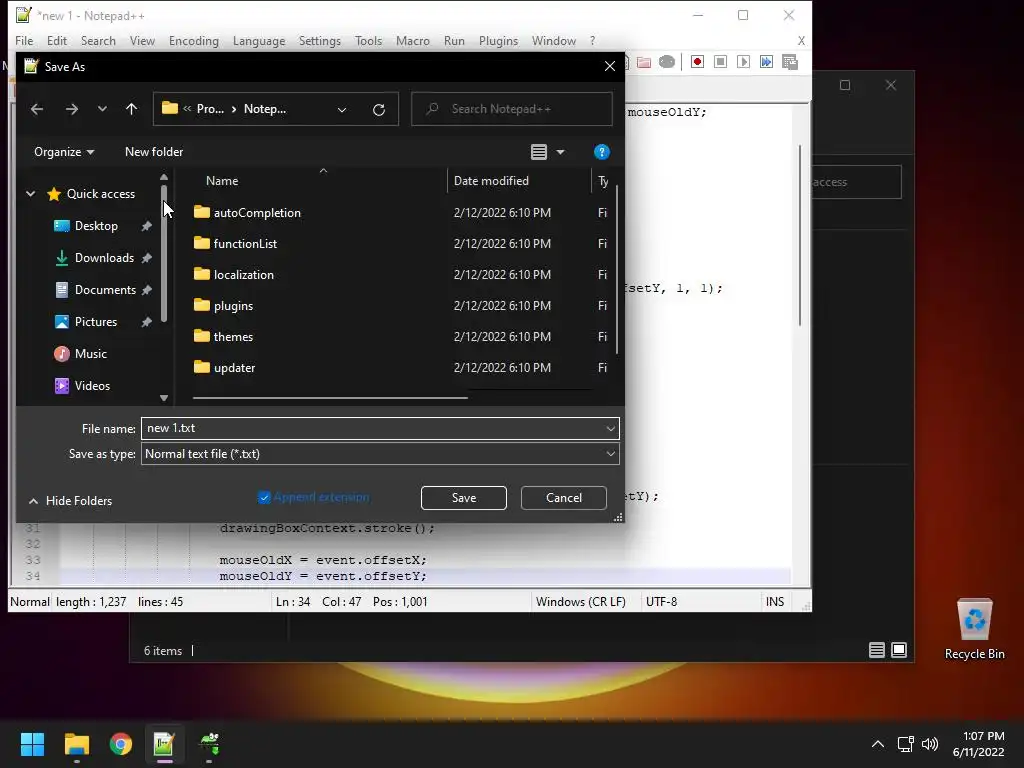Sort files by Name column header

pos(222,181)
